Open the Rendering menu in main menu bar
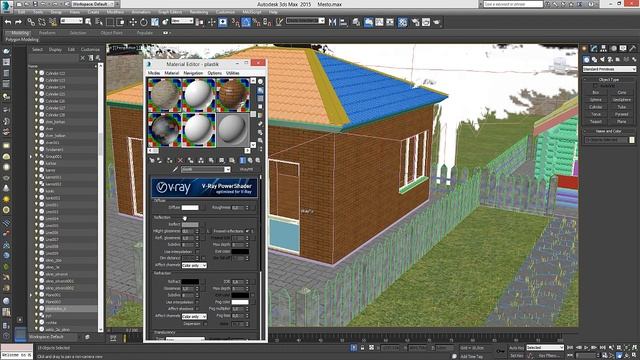 coord(199,12)
